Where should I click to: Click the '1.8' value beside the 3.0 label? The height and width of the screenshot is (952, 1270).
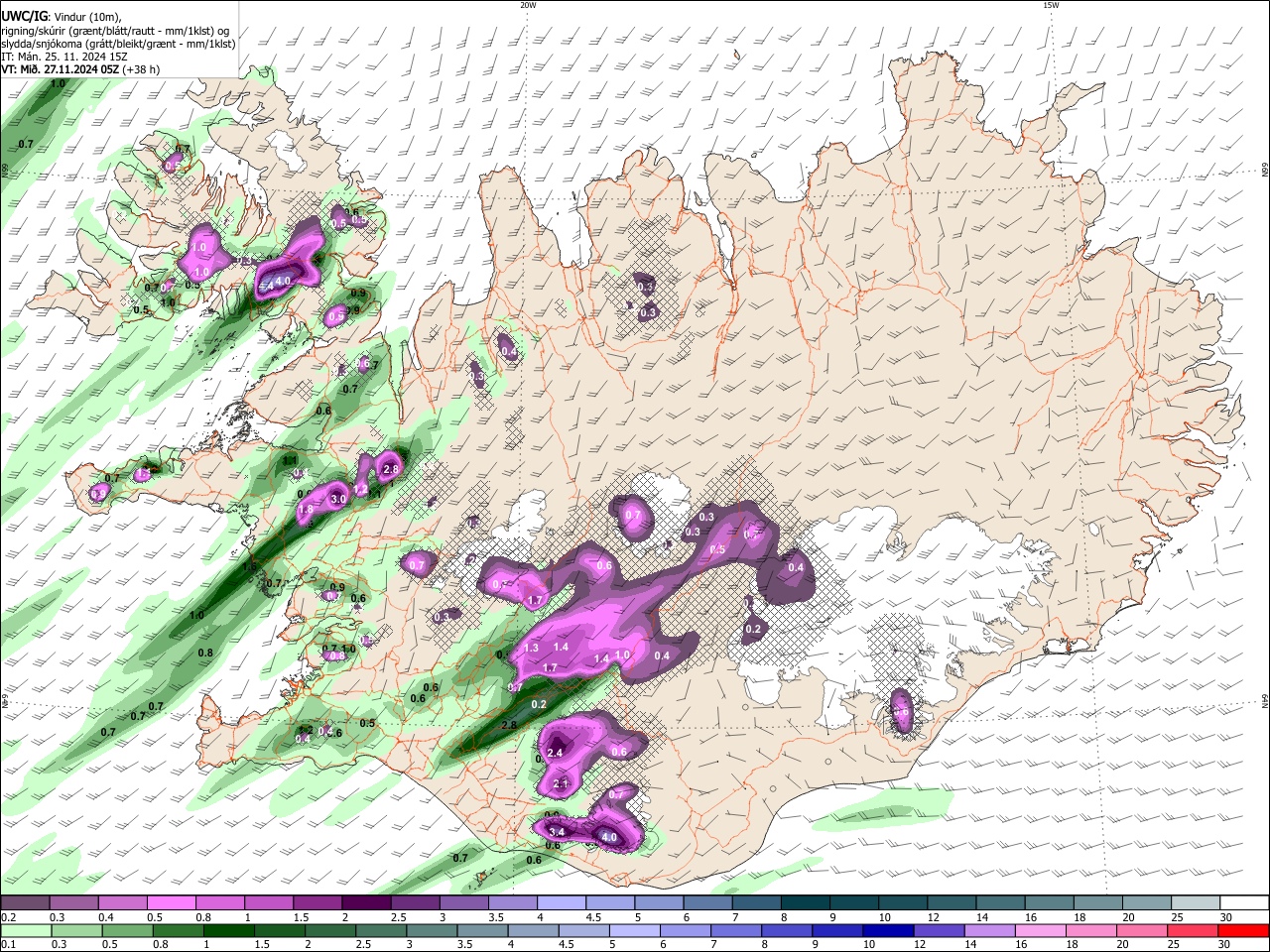coord(306,510)
